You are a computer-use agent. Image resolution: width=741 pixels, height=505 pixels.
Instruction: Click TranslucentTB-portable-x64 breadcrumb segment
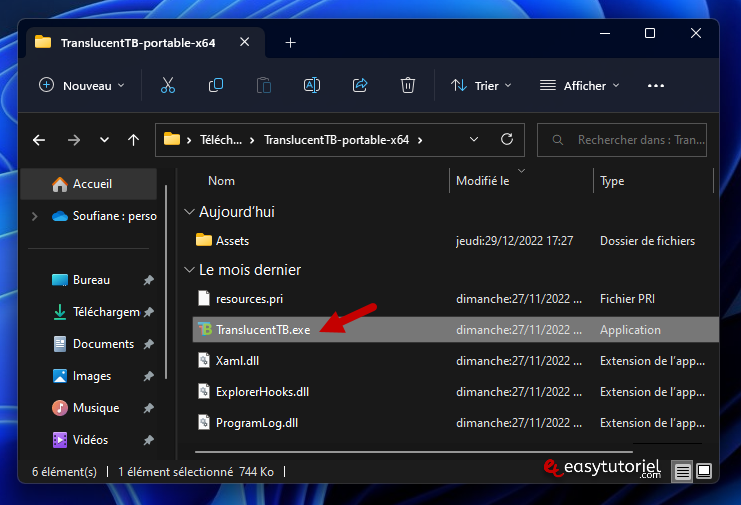pyautogui.click(x=336, y=140)
